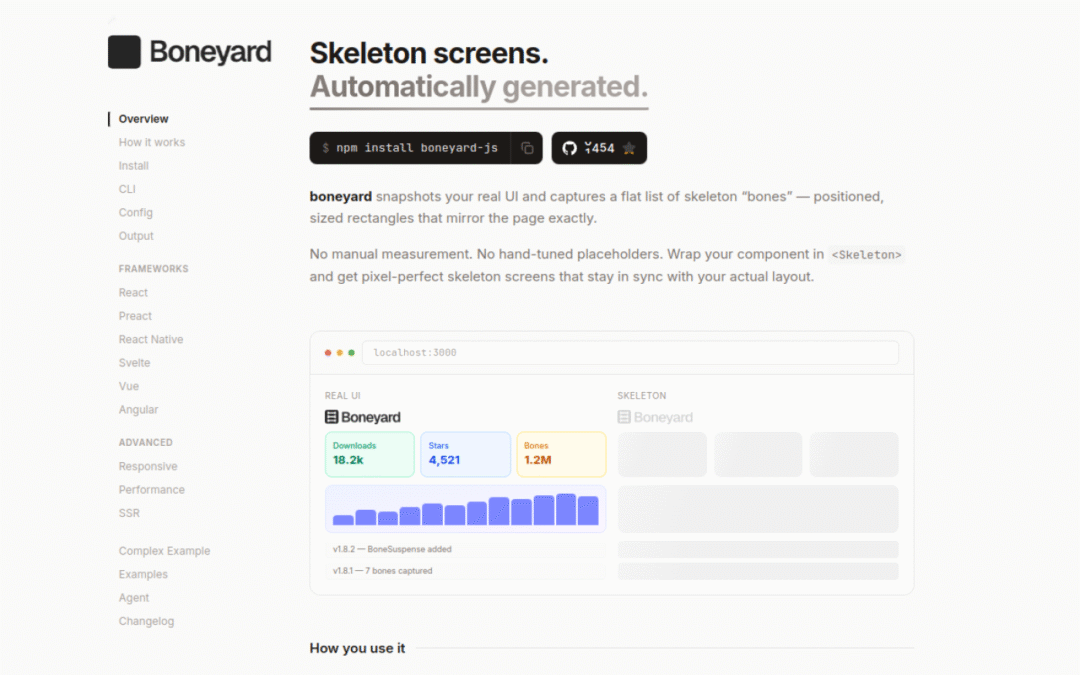Click the localhost:3000 address bar
This screenshot has height=675, width=1080.
click(630, 353)
